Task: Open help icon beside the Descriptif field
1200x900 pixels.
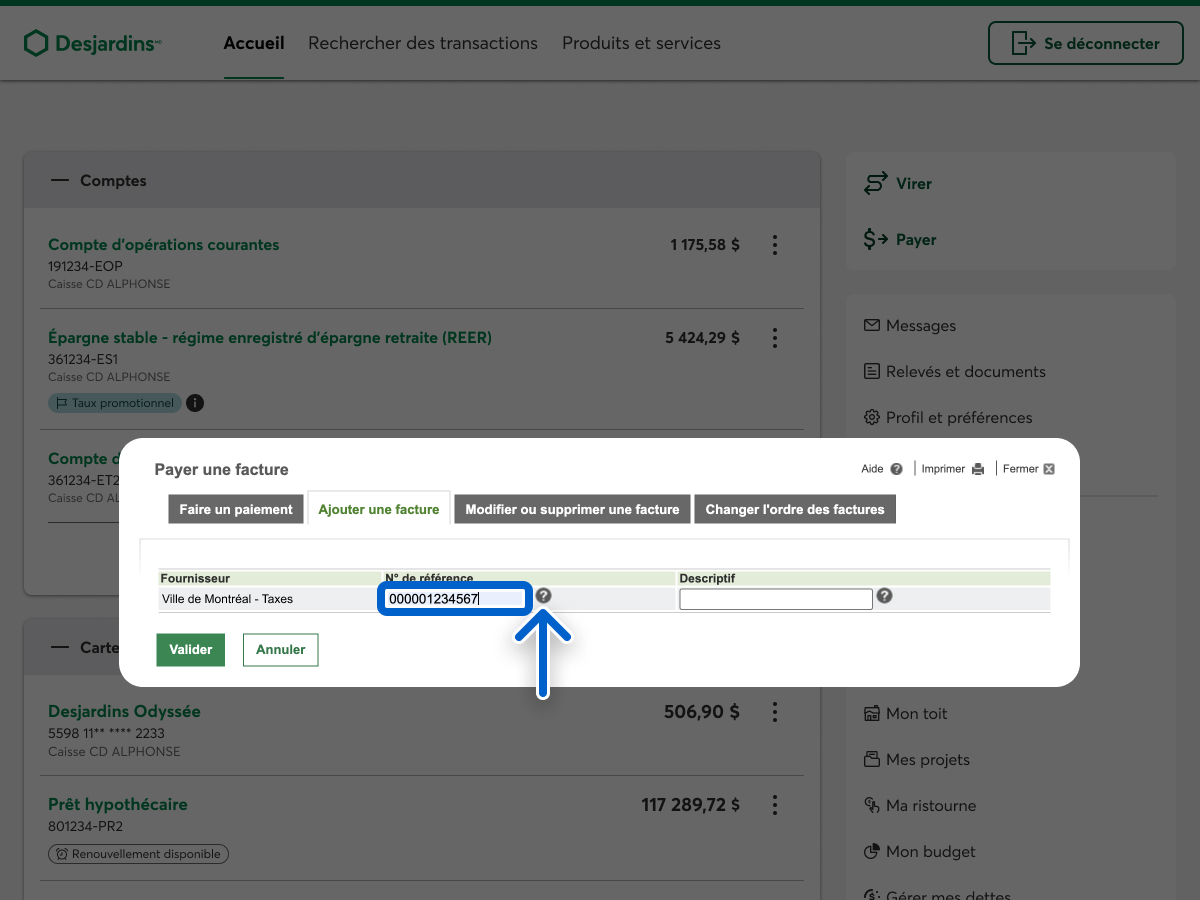Action: click(884, 596)
